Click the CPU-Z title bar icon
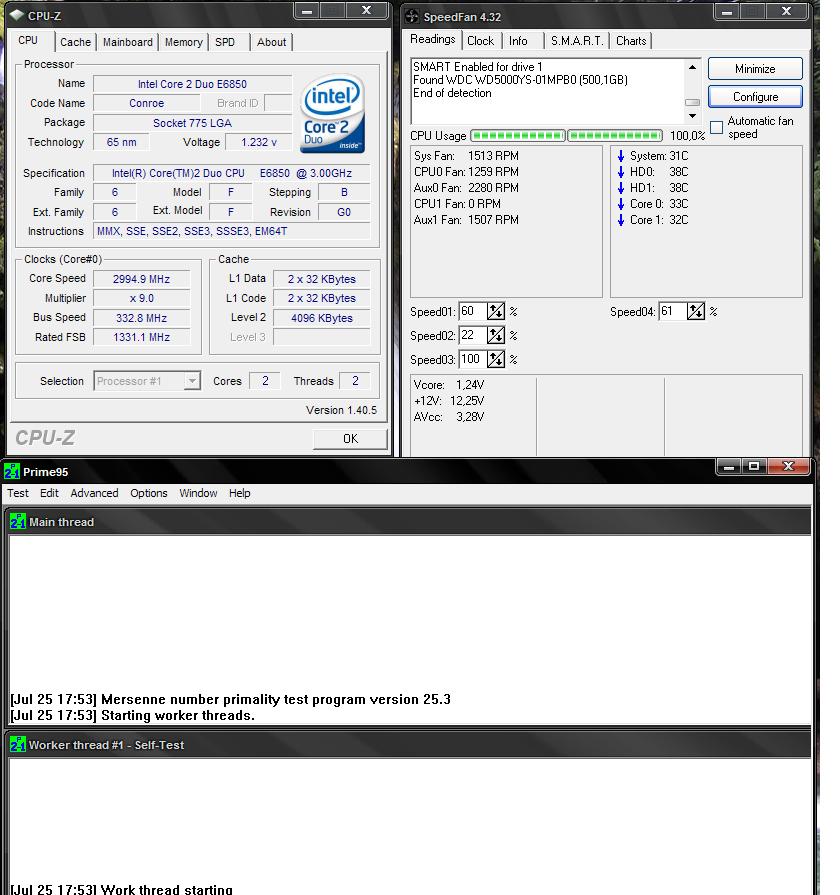This screenshot has height=895, width=840. click(x=17, y=15)
